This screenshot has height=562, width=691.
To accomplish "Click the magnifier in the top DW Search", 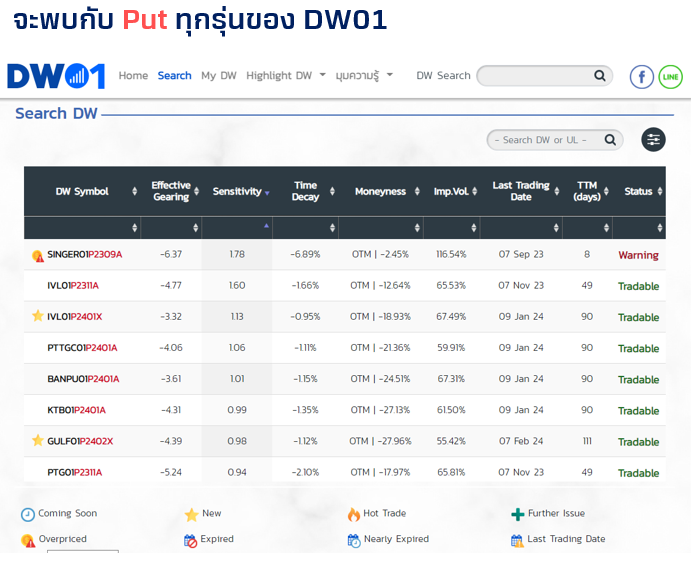I will [x=600, y=75].
